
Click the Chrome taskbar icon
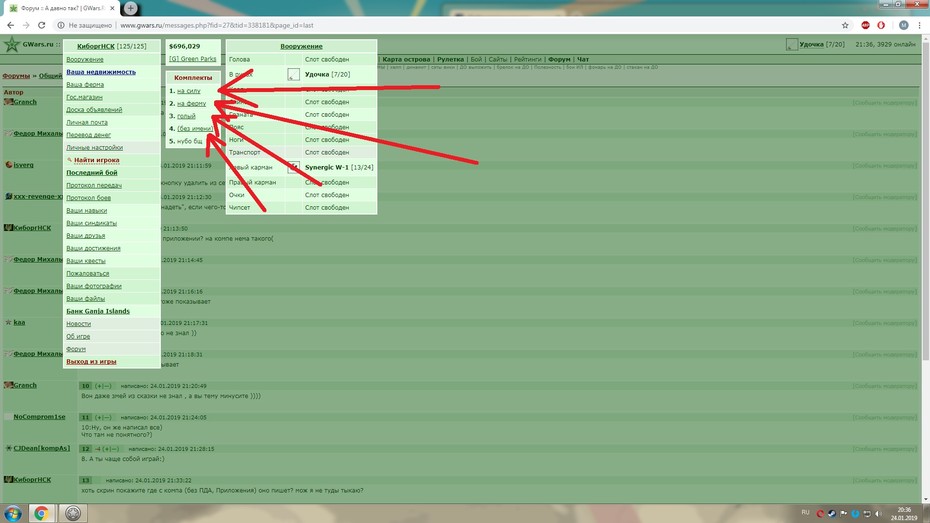pos(41,513)
